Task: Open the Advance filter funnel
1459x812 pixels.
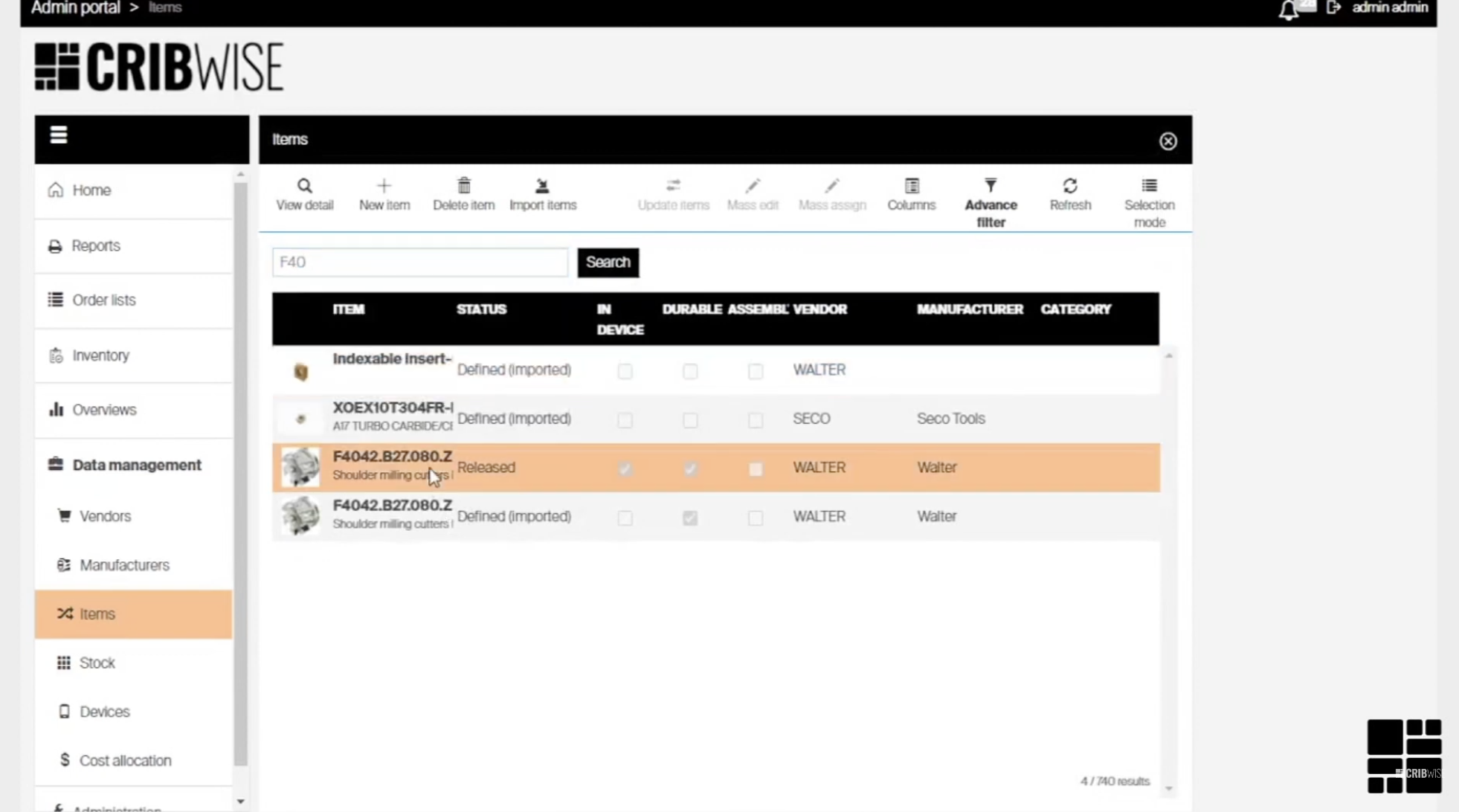Action: coord(991,186)
